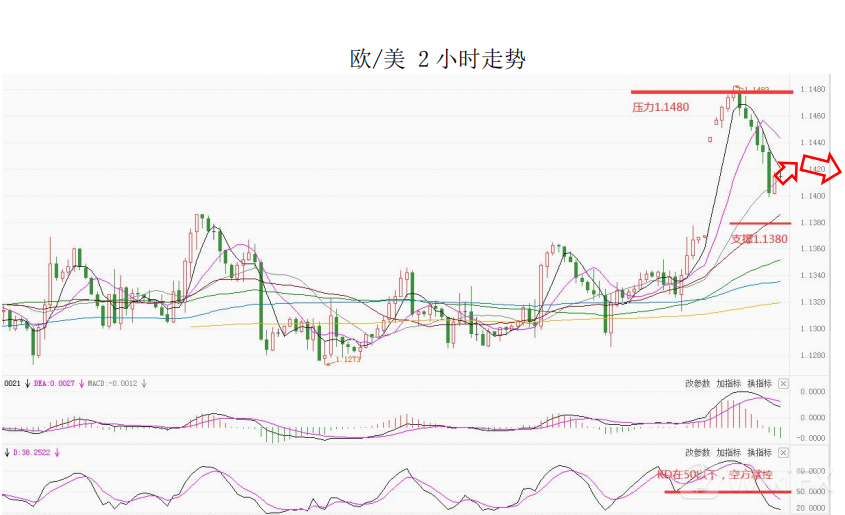
Task: Click 换指标 in the MACD panel
Action: [x=760, y=384]
